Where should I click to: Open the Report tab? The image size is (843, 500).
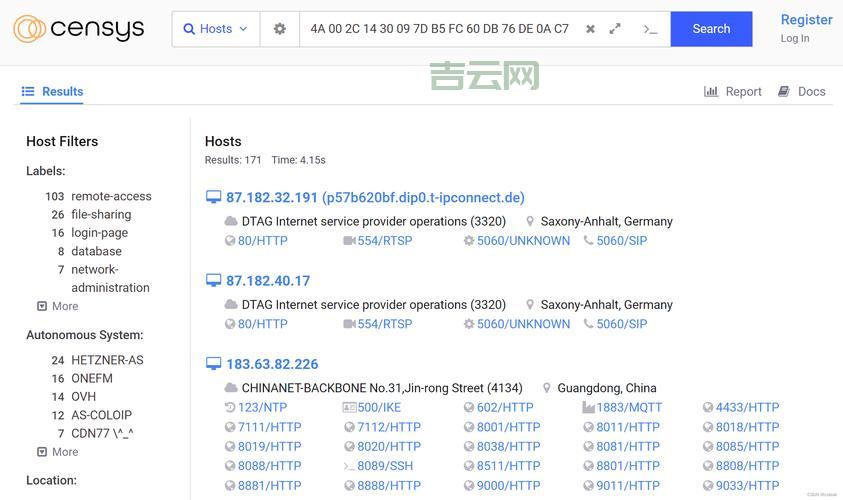[x=733, y=91]
